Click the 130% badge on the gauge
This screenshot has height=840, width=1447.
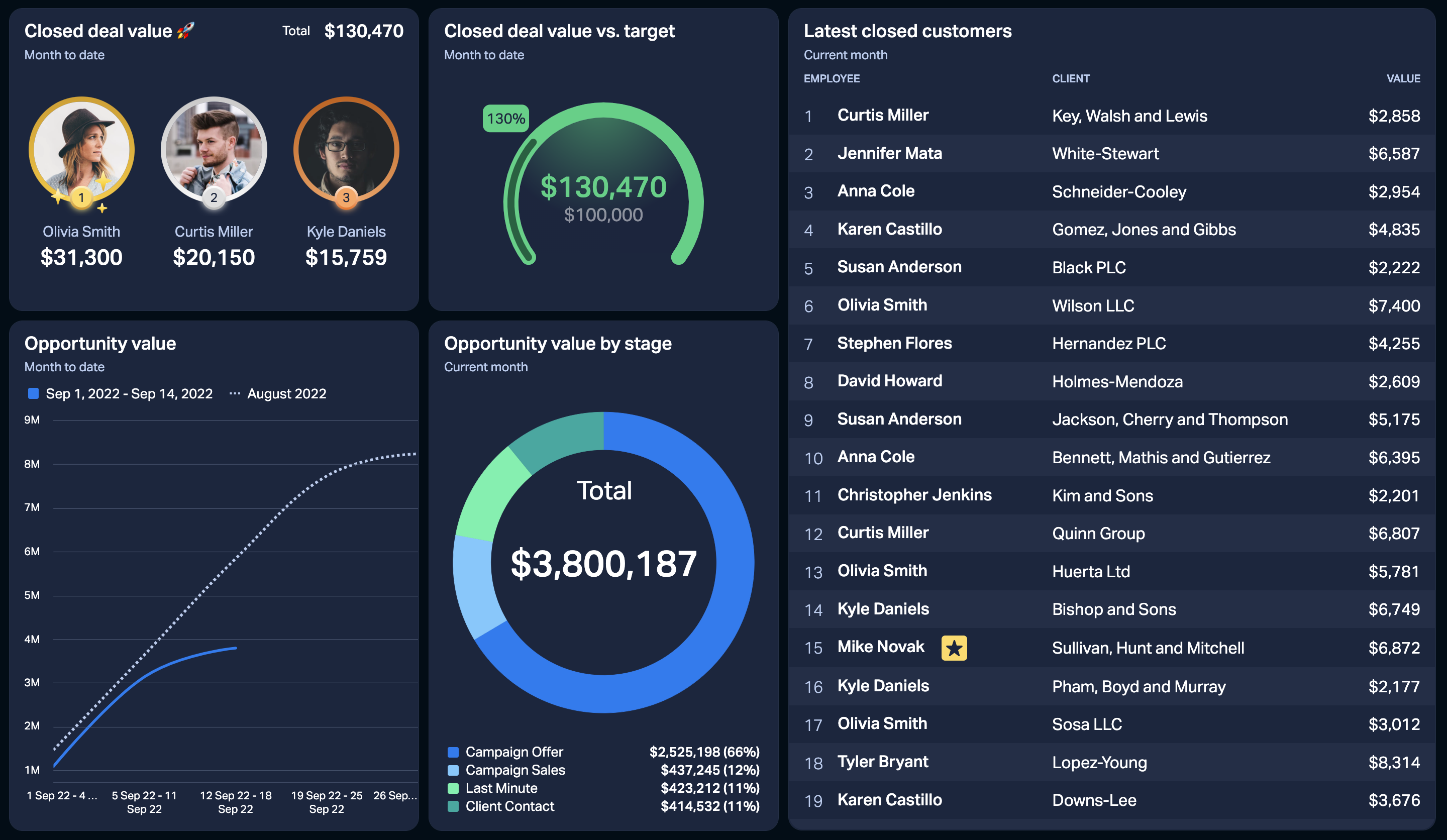pos(505,118)
